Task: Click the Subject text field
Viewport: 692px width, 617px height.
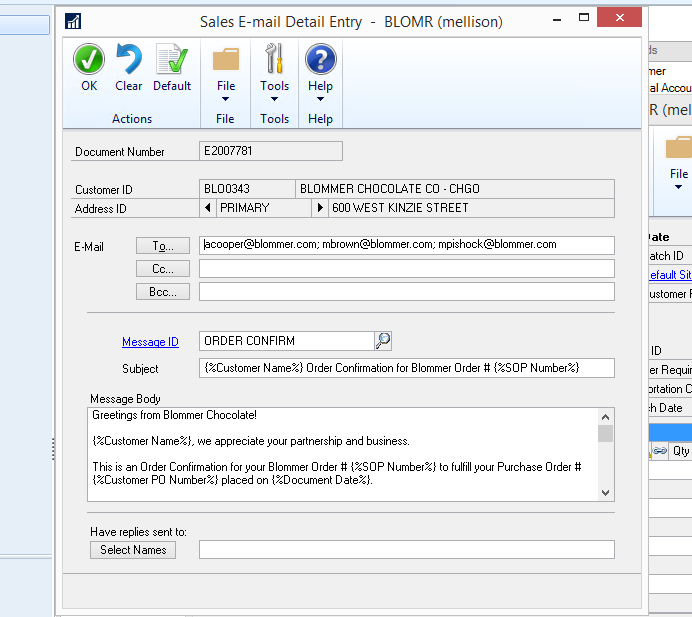Action: click(x=406, y=368)
